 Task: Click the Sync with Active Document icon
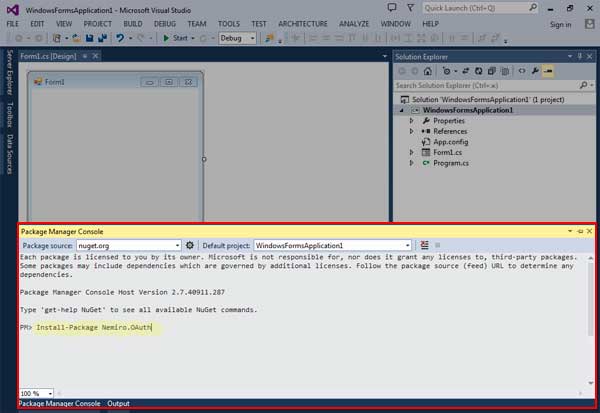[x=466, y=71]
